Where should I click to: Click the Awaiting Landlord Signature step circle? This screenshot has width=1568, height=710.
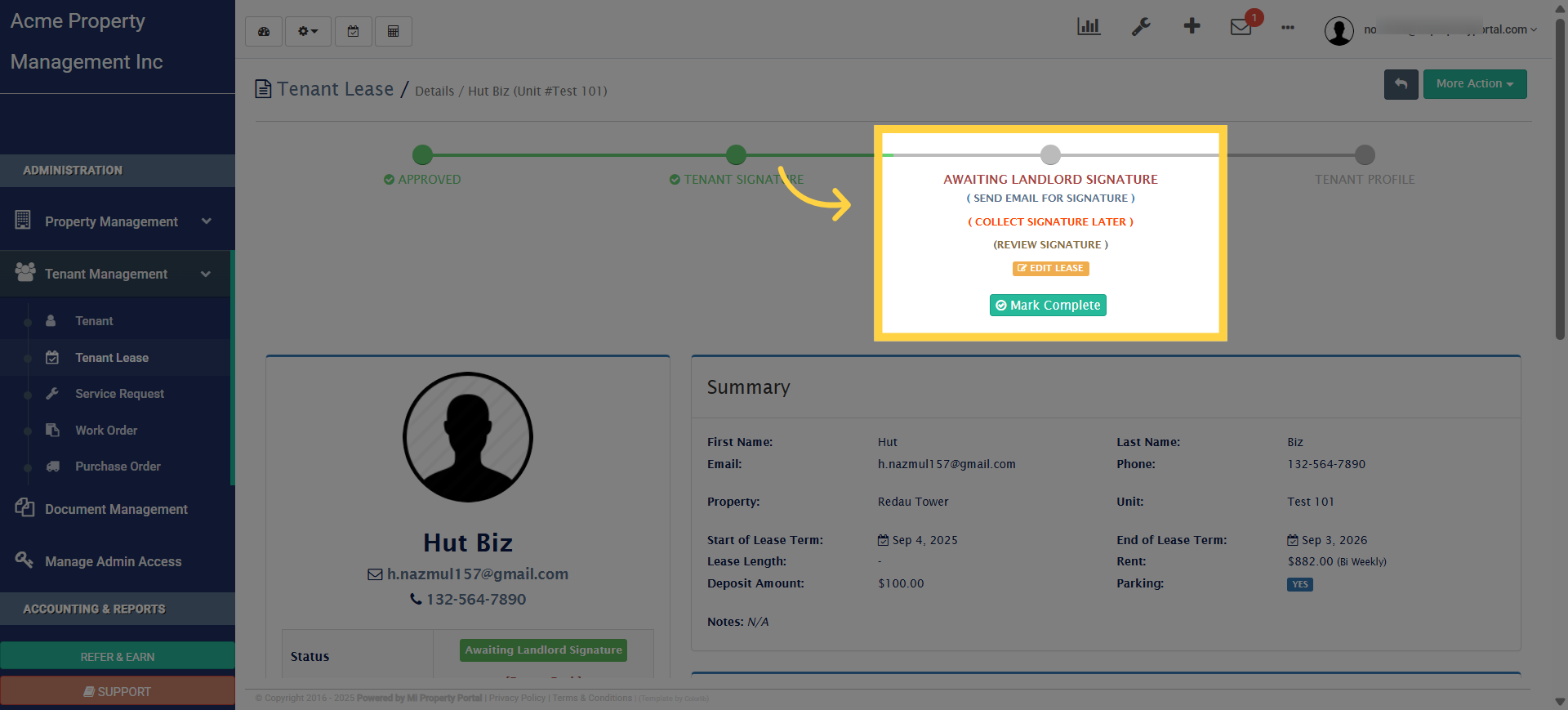click(x=1050, y=154)
